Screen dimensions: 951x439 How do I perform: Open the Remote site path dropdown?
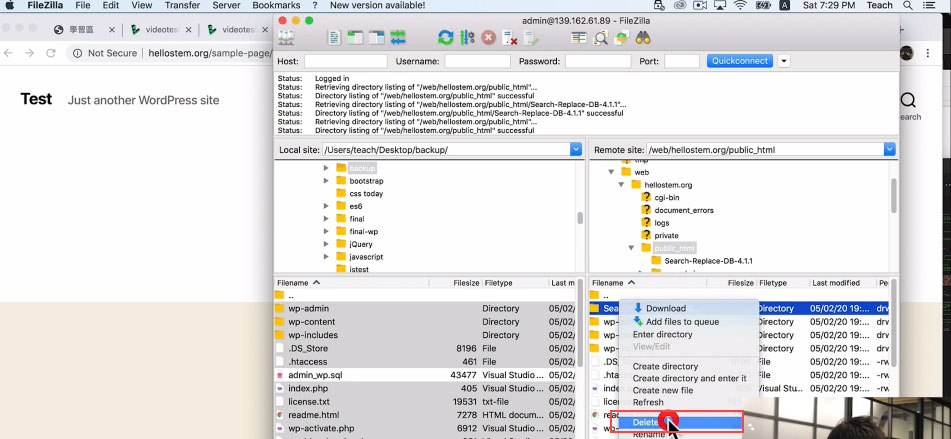[x=890, y=149]
